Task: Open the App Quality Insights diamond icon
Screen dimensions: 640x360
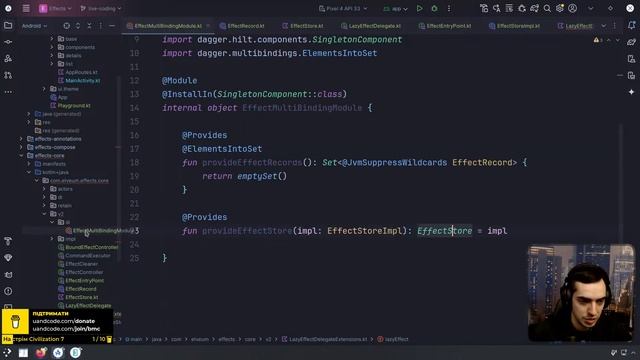Action: (8, 258)
